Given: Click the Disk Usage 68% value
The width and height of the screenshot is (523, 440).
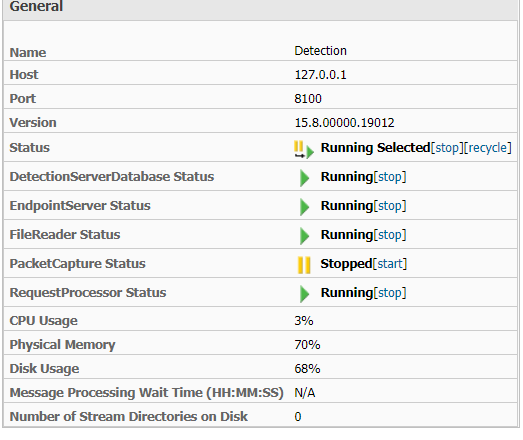Looking at the screenshot, I should pos(307,369).
